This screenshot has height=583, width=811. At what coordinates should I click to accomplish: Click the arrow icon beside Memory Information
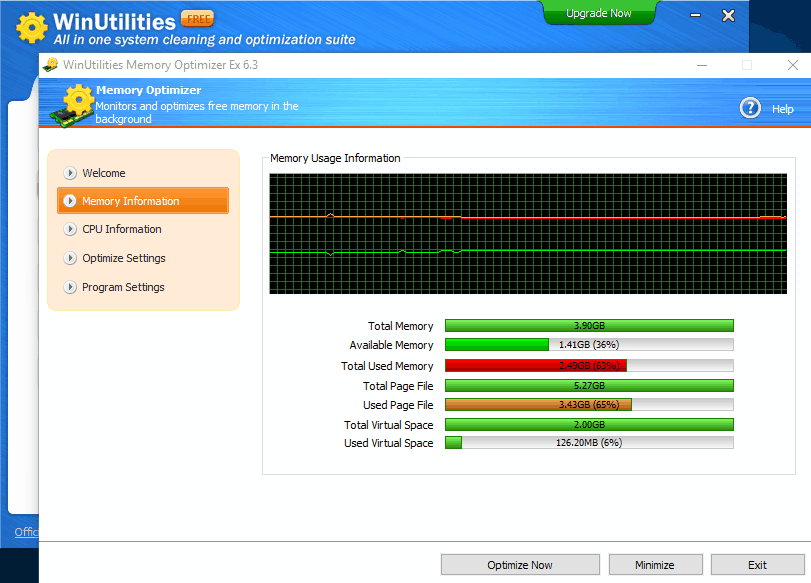(x=70, y=201)
